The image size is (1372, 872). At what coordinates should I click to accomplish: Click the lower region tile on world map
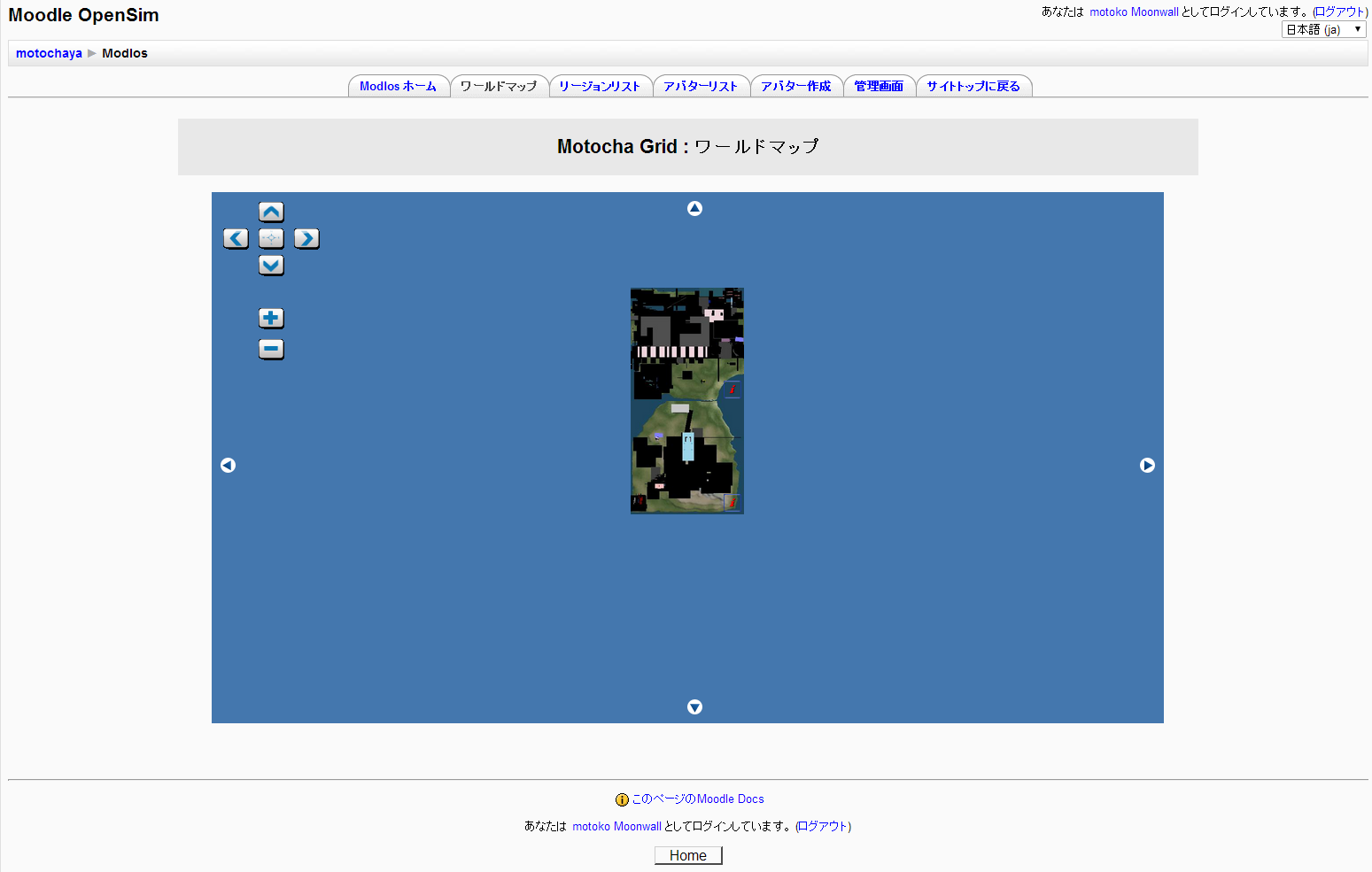coord(687,457)
